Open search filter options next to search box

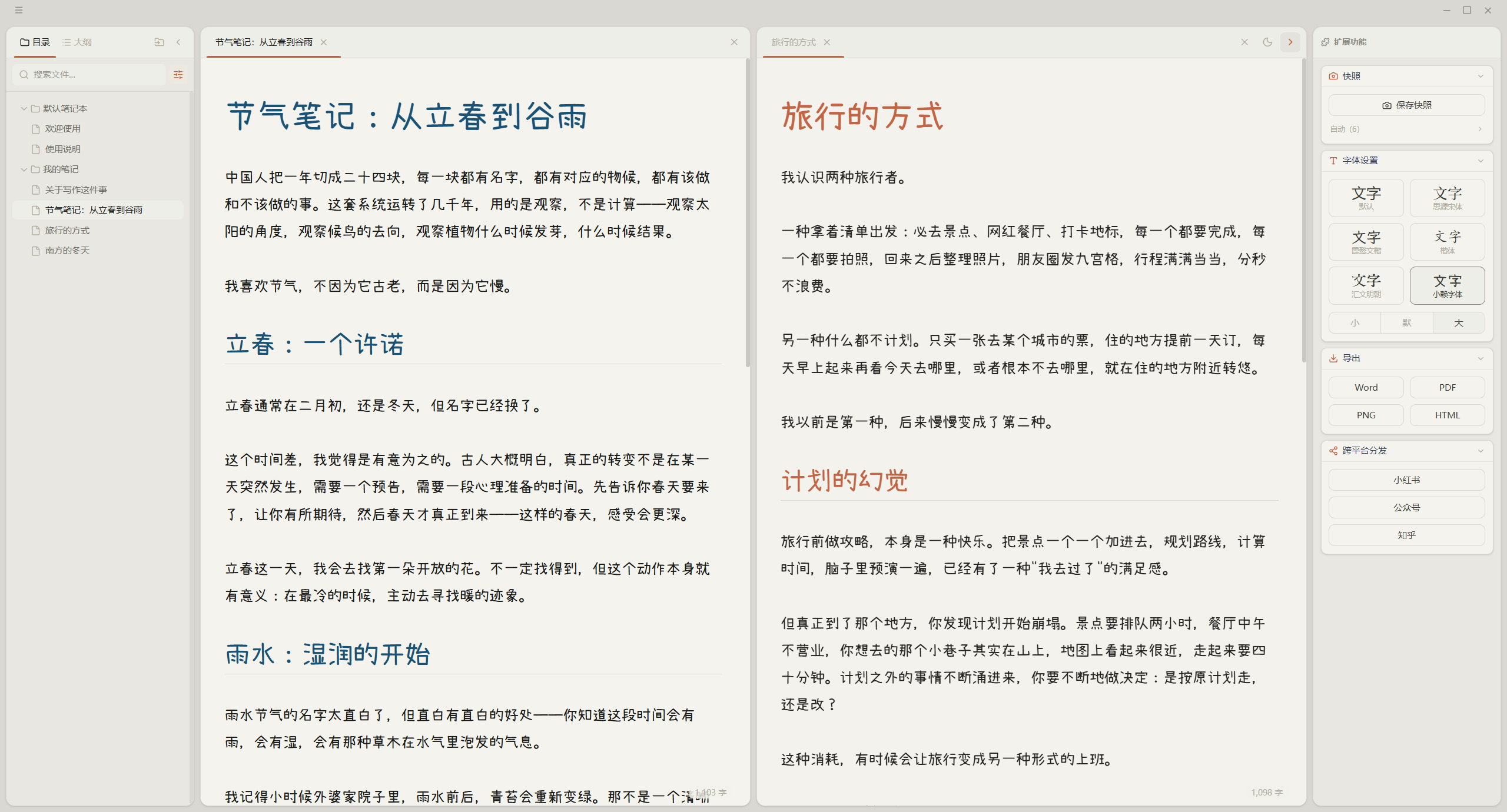[x=178, y=75]
